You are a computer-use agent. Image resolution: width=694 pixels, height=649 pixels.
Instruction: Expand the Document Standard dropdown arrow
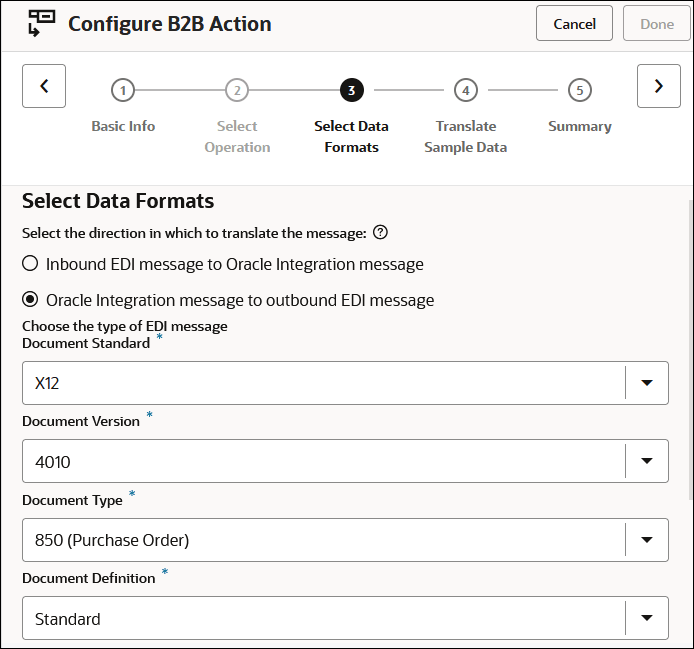(x=647, y=382)
